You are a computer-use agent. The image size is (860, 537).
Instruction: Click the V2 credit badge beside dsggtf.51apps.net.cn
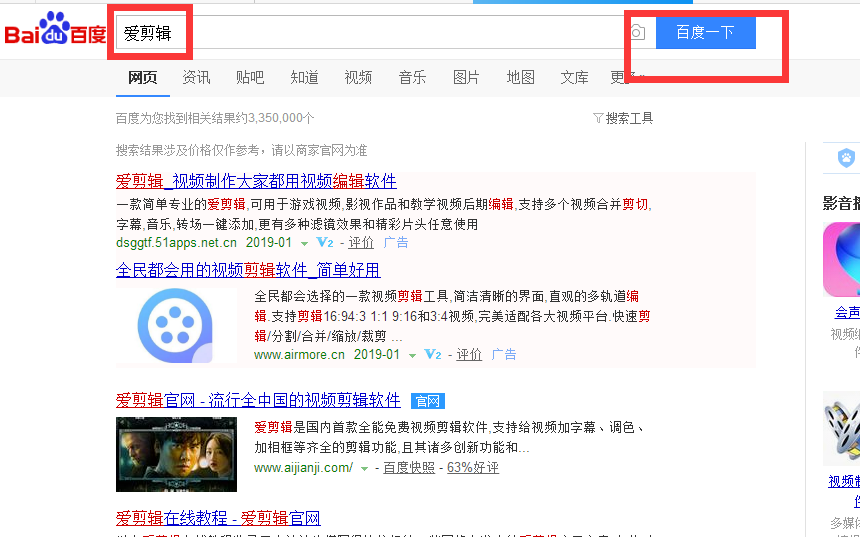pos(323,243)
